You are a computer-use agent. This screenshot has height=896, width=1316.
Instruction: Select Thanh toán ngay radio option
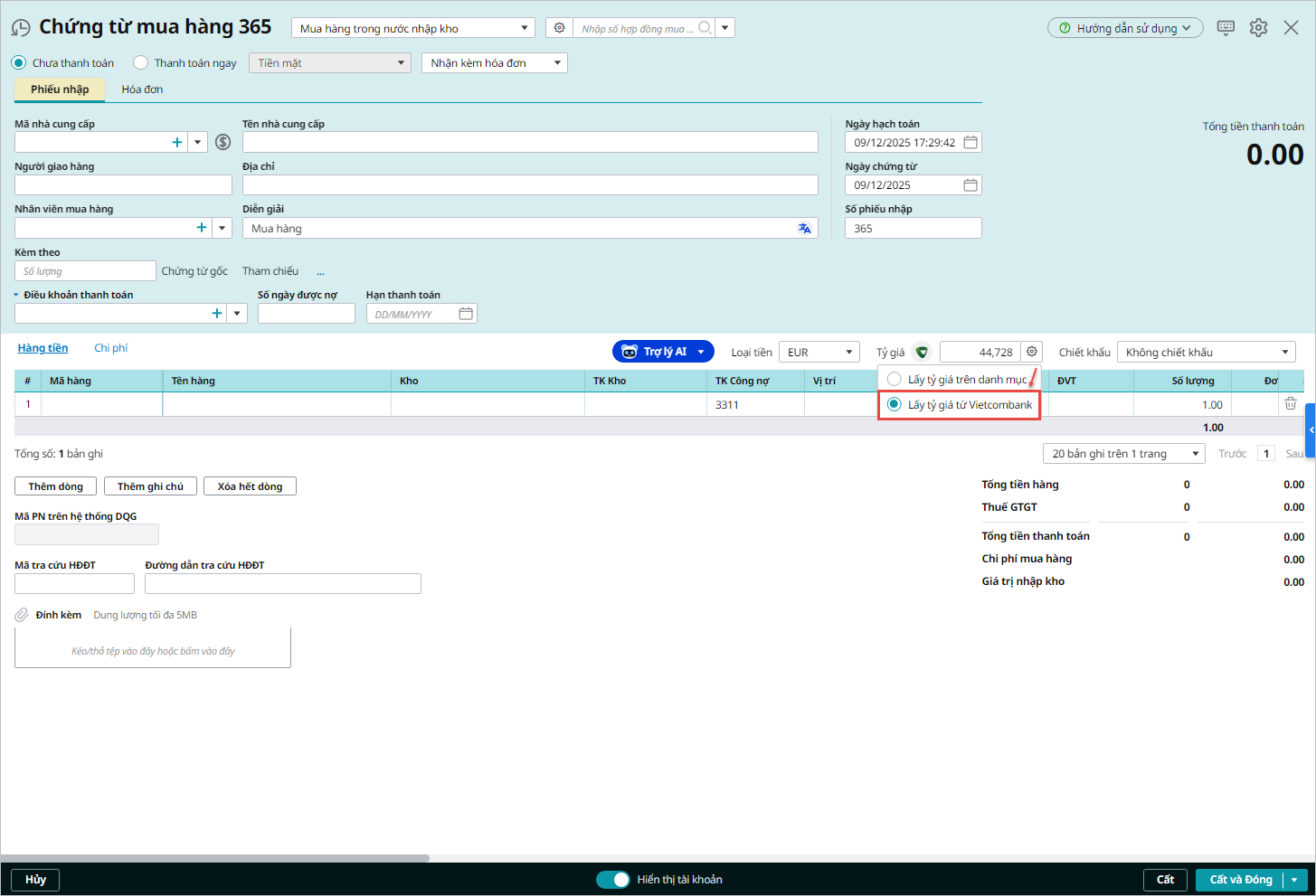pyautogui.click(x=141, y=63)
